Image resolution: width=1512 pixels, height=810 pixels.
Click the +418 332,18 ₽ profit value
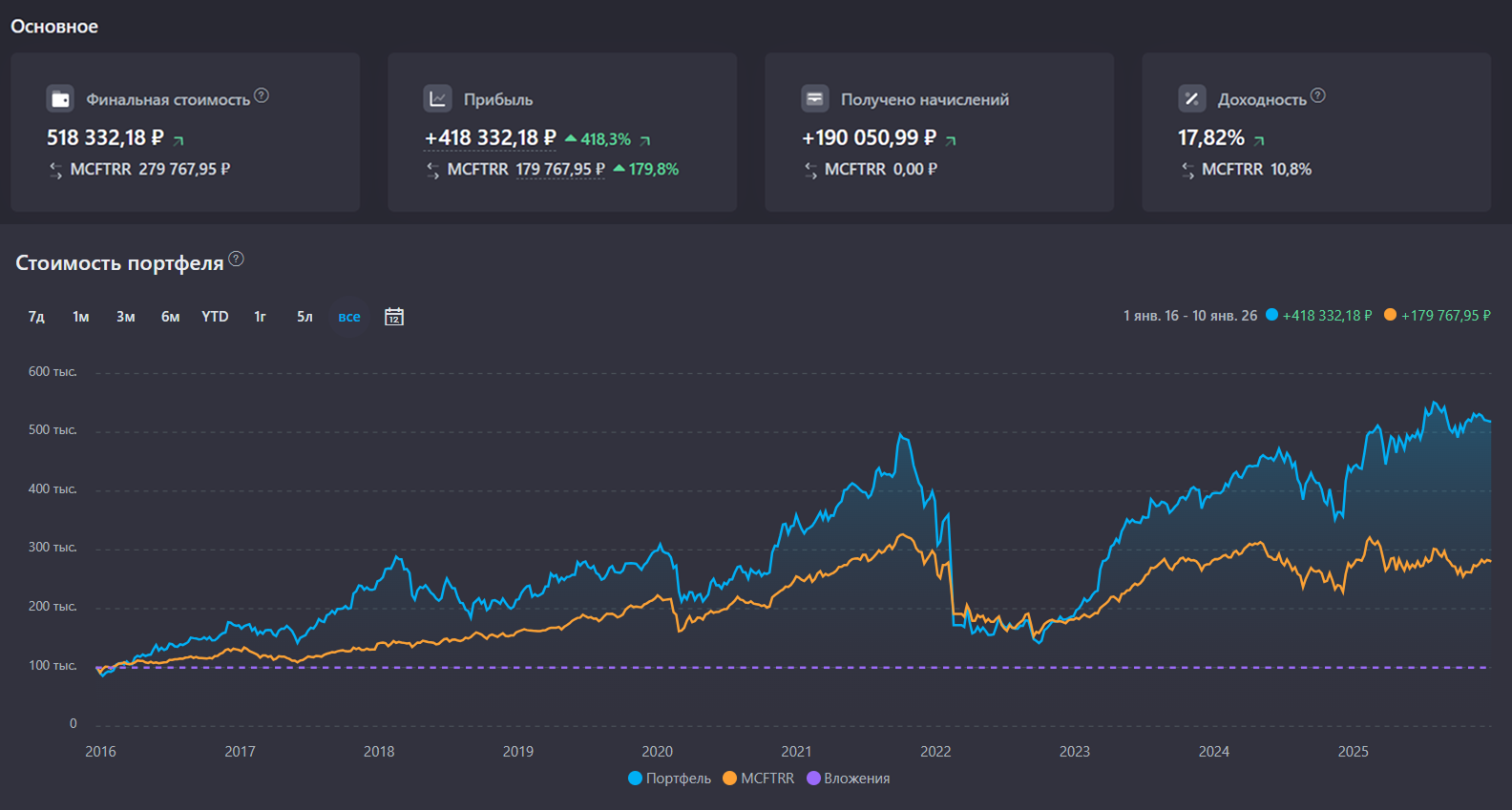coord(490,138)
